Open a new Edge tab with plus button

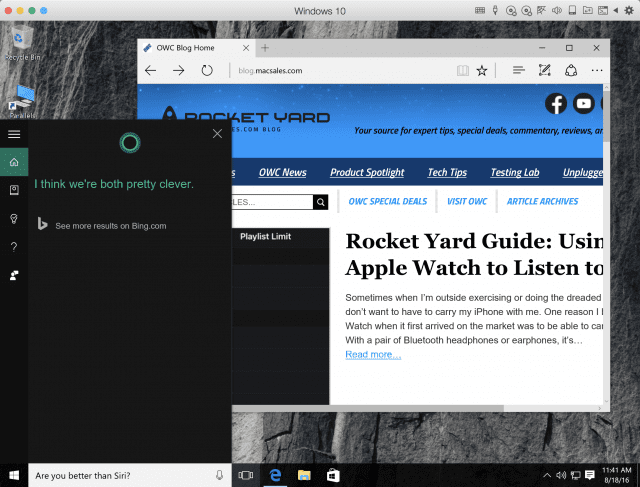tap(265, 48)
